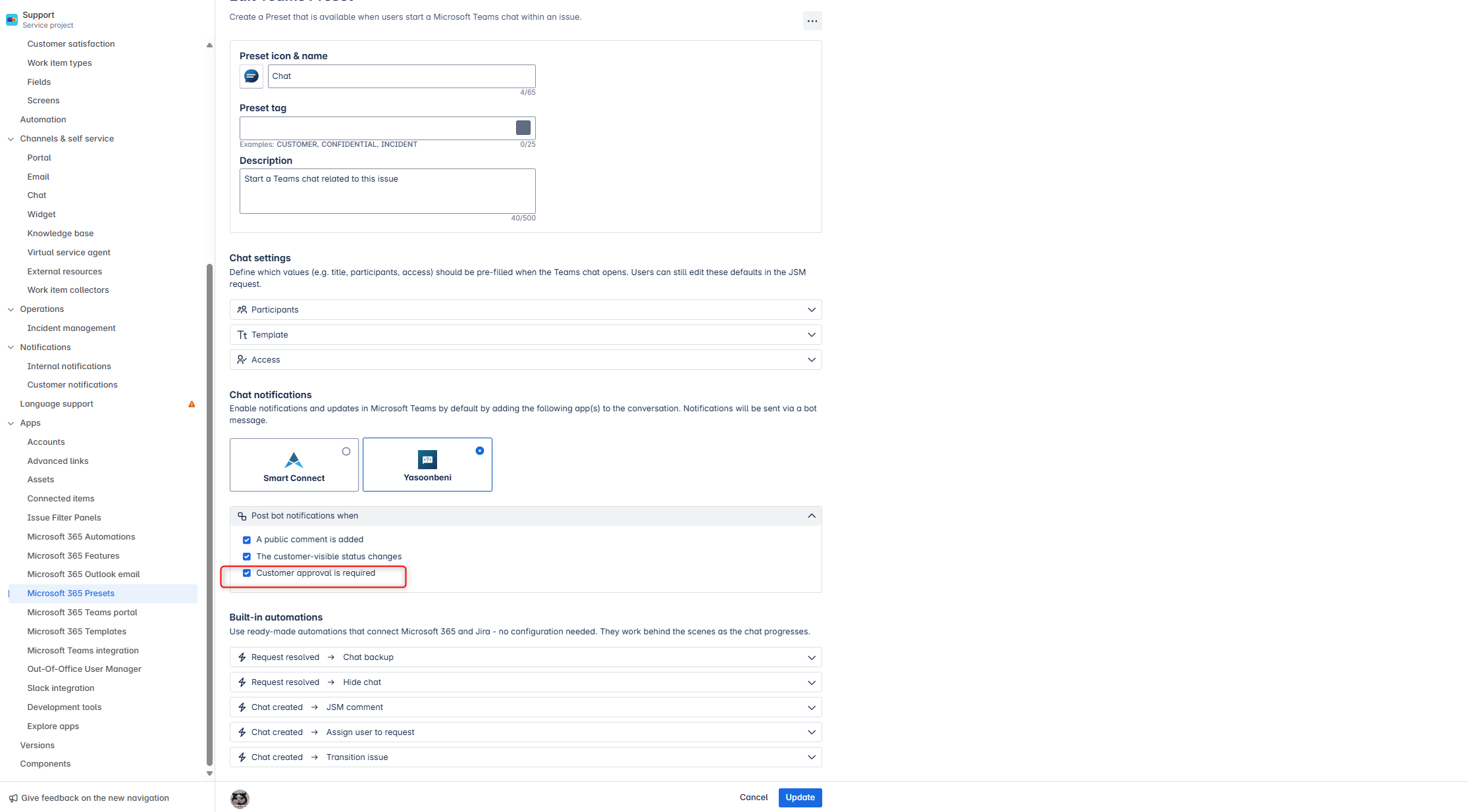
Task: Click the Smart Connect logo icon
Action: pos(294,460)
